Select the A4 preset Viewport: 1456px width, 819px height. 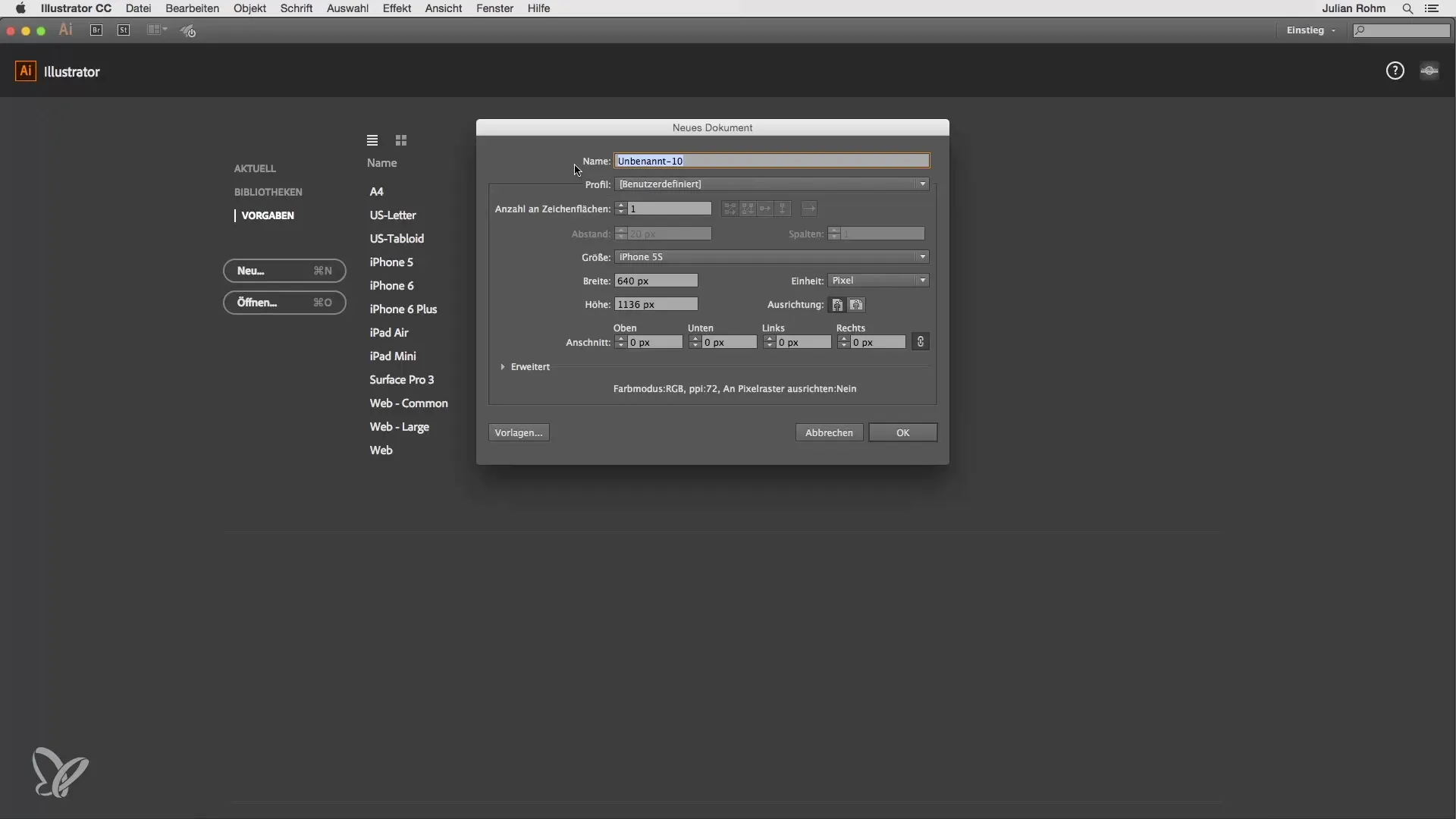click(x=377, y=192)
